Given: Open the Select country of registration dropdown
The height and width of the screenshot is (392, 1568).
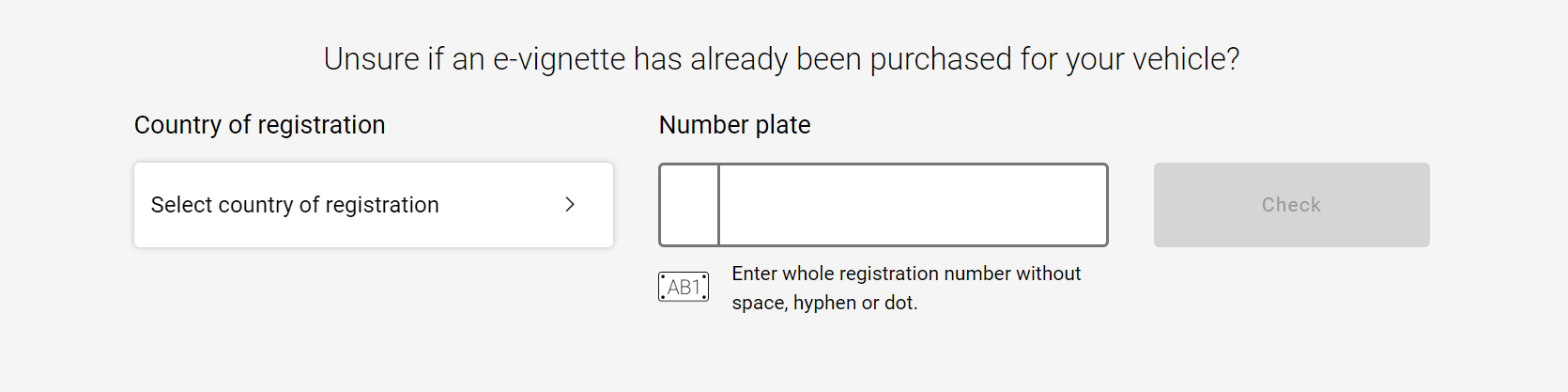Looking at the screenshot, I should click(374, 205).
